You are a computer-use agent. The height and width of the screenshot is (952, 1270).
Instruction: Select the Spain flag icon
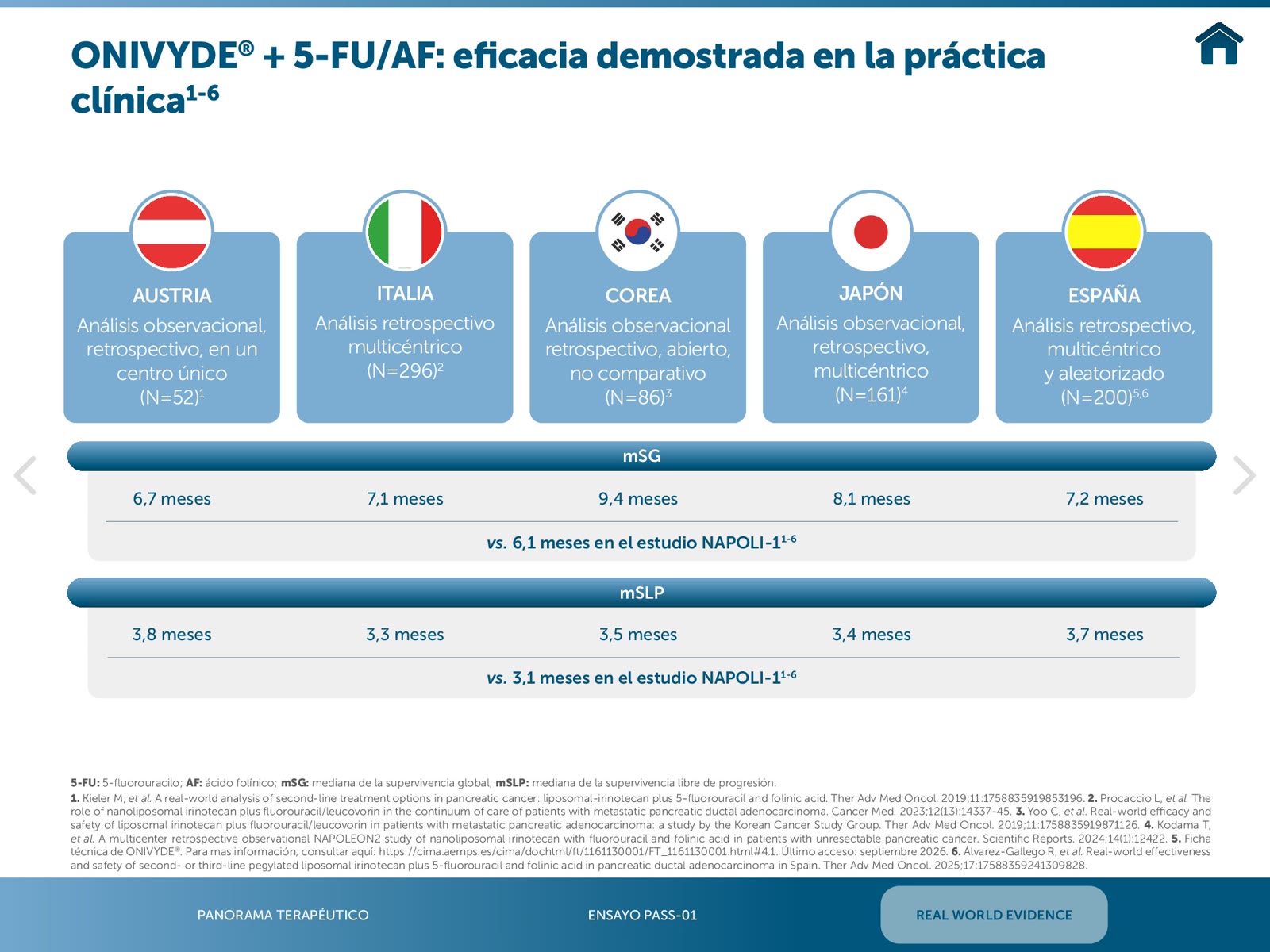(x=1103, y=232)
